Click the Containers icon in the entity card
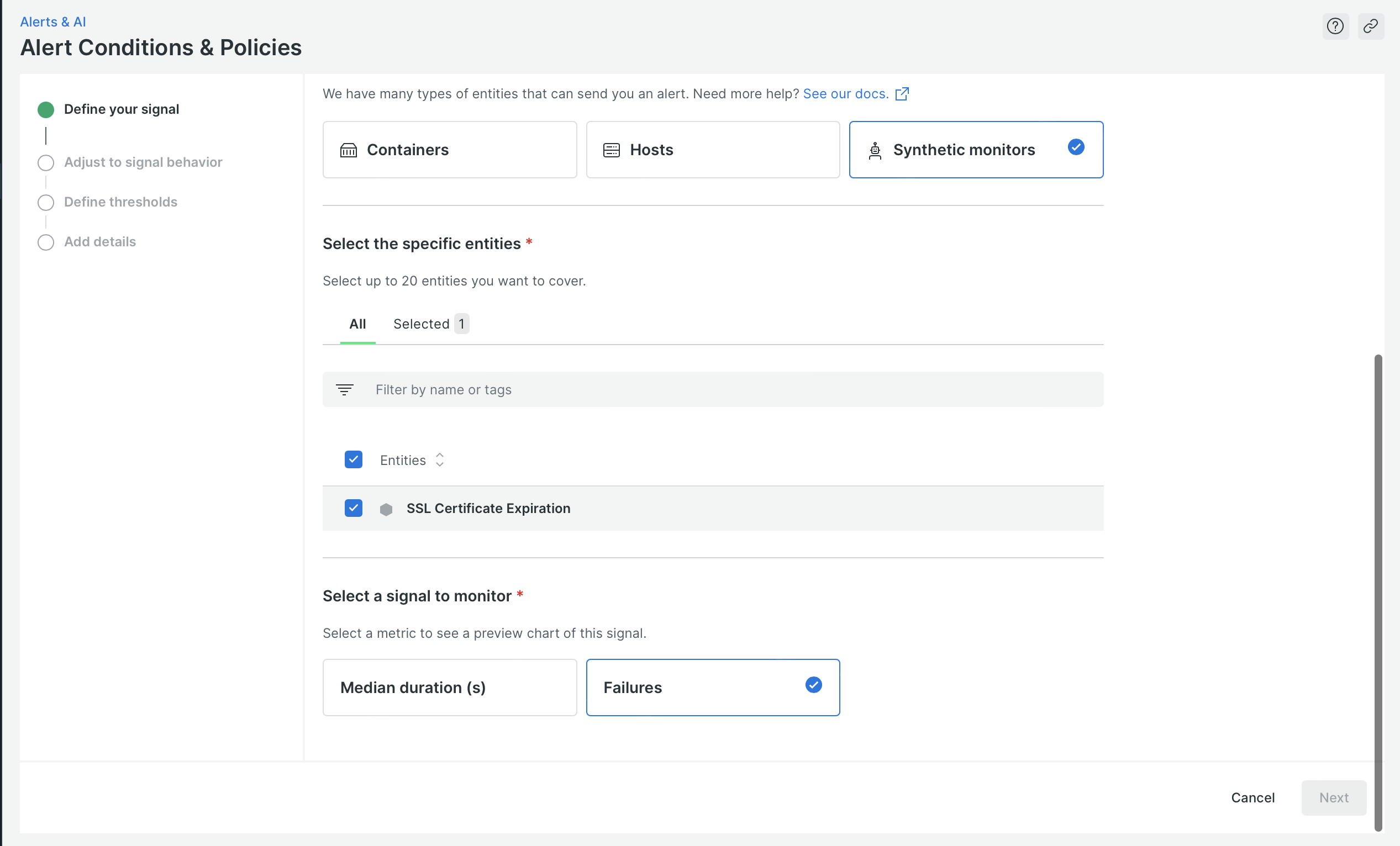The height and width of the screenshot is (846, 1400). pyautogui.click(x=348, y=150)
